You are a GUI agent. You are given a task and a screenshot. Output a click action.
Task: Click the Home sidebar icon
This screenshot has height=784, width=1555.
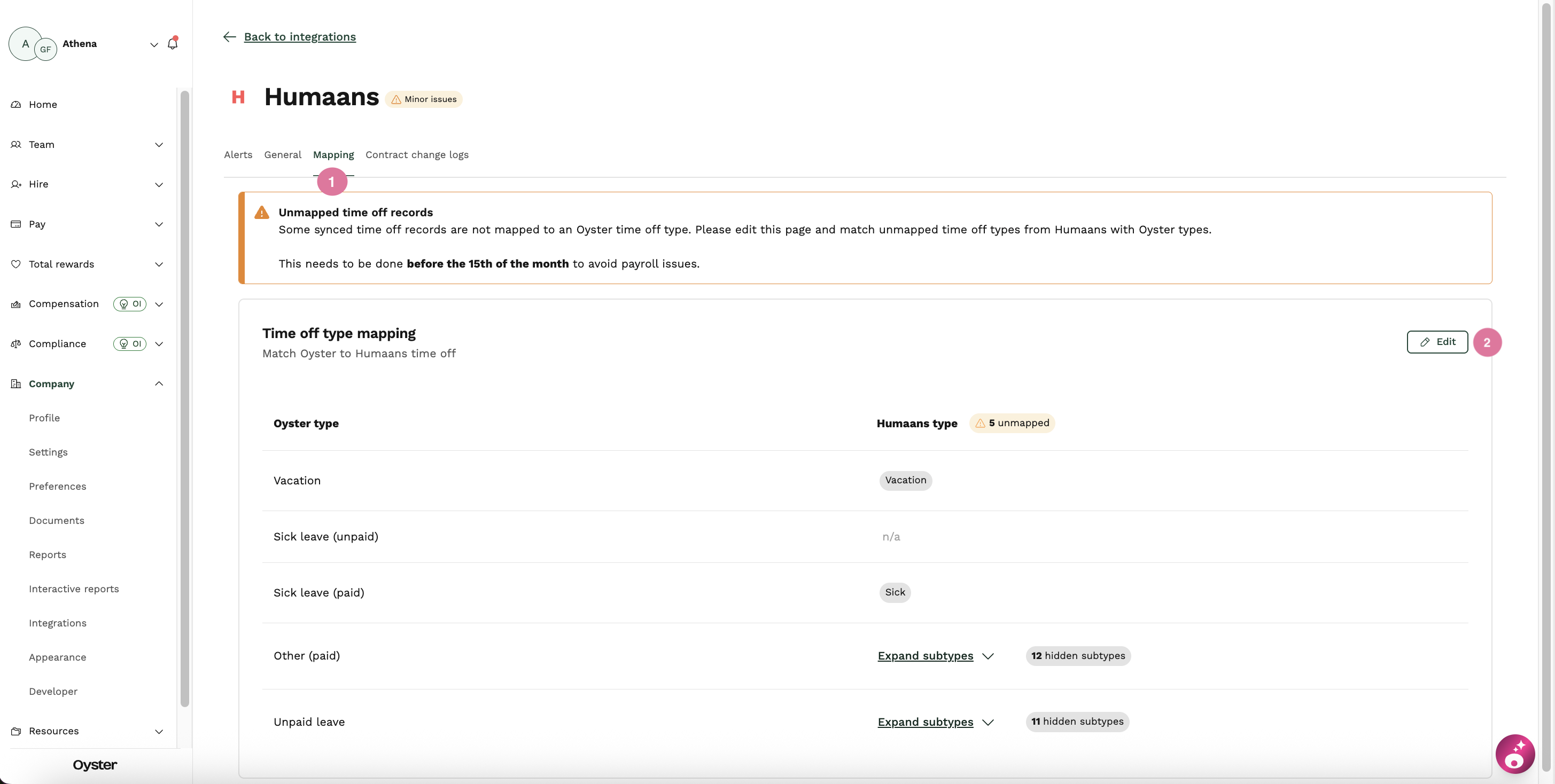click(x=17, y=104)
